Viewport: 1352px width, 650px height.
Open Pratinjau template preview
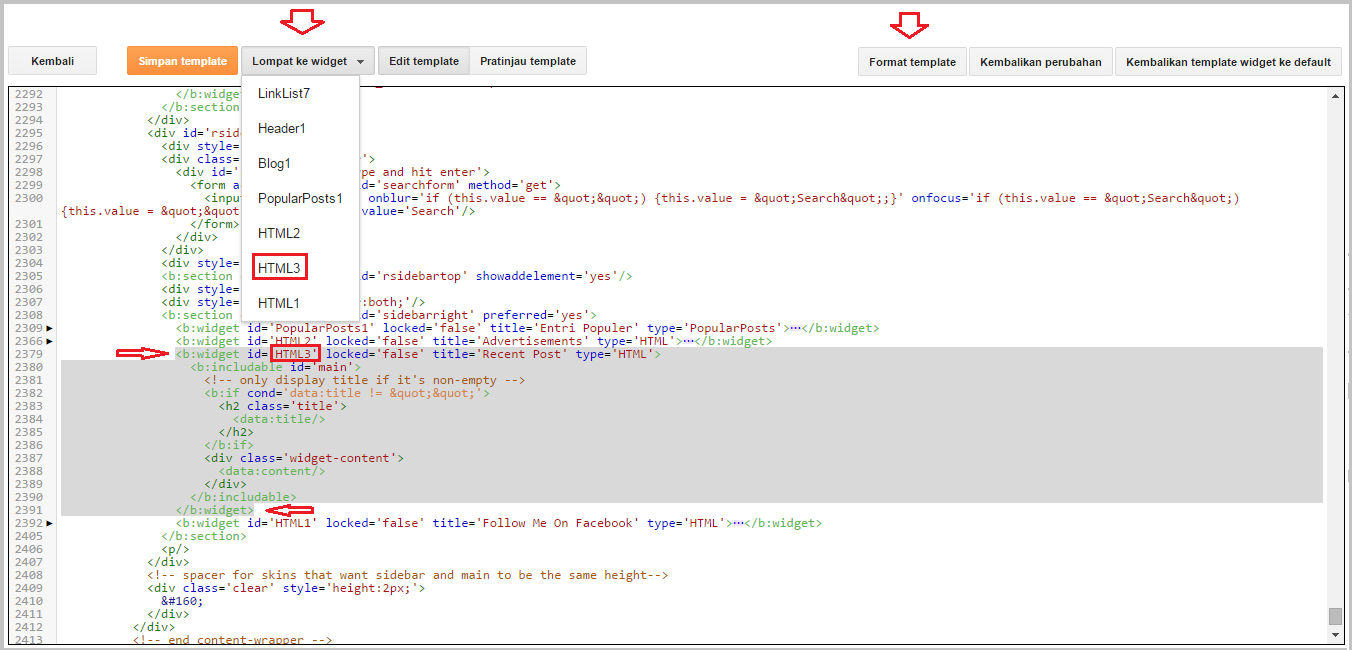point(528,60)
